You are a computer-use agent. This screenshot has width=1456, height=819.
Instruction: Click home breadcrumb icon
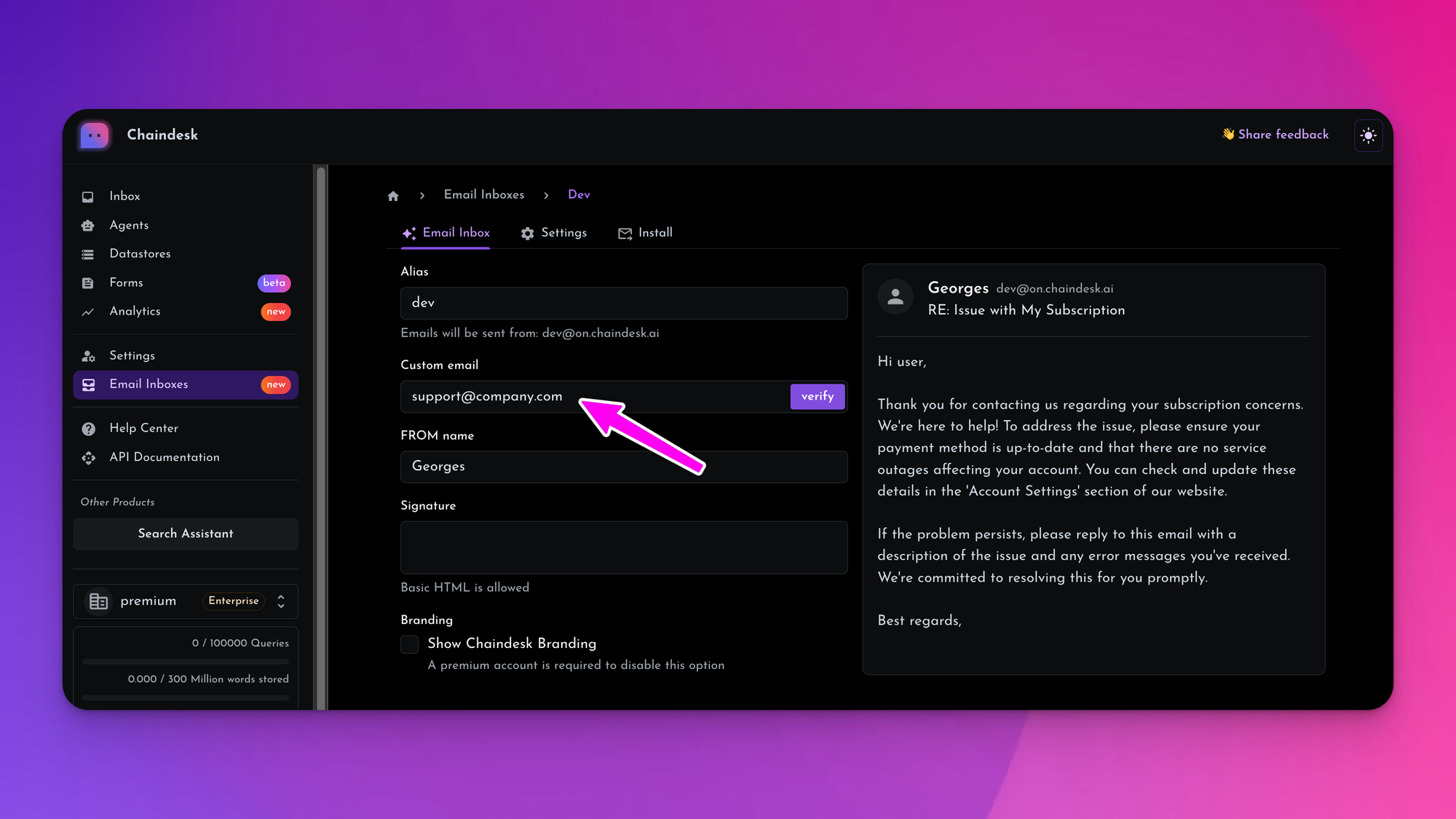click(x=393, y=195)
